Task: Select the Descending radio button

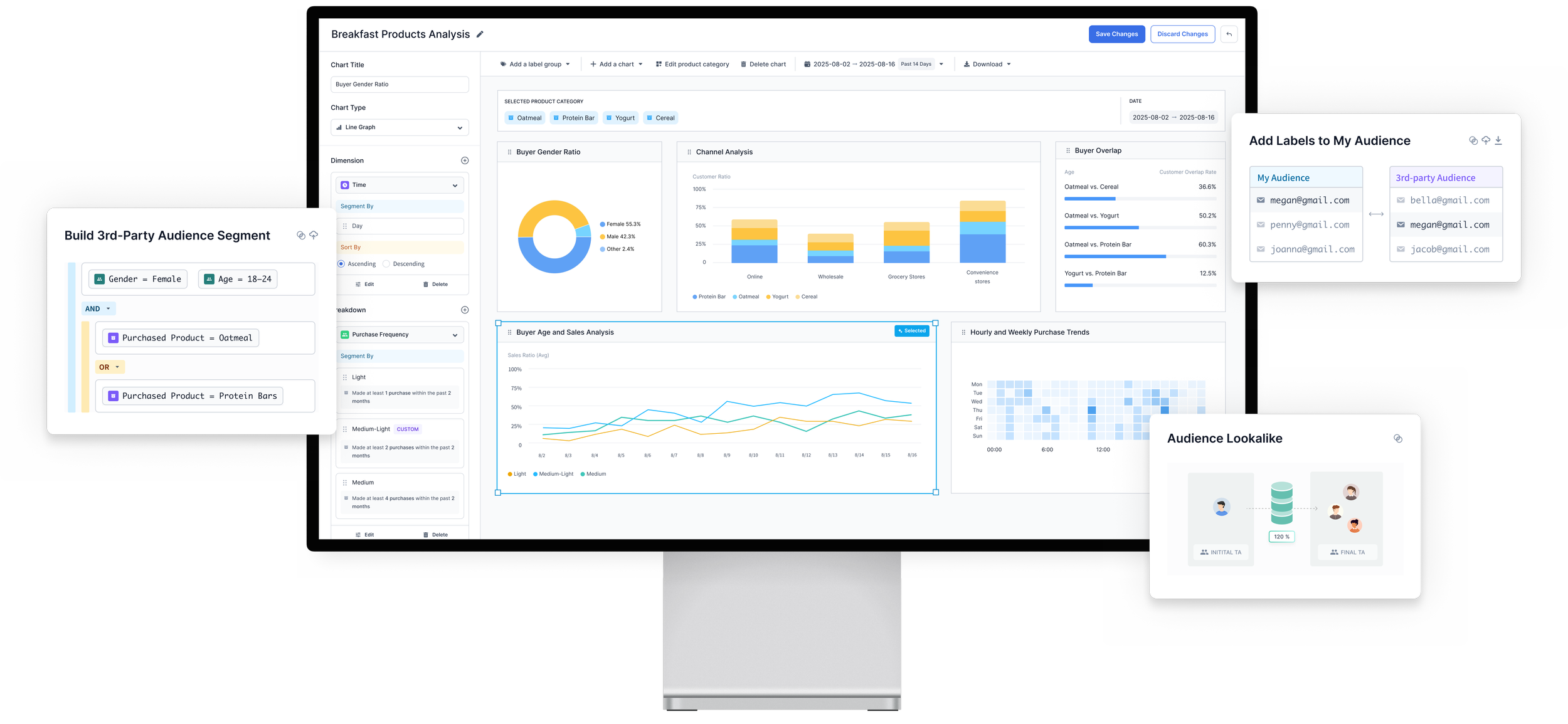Action: point(386,264)
